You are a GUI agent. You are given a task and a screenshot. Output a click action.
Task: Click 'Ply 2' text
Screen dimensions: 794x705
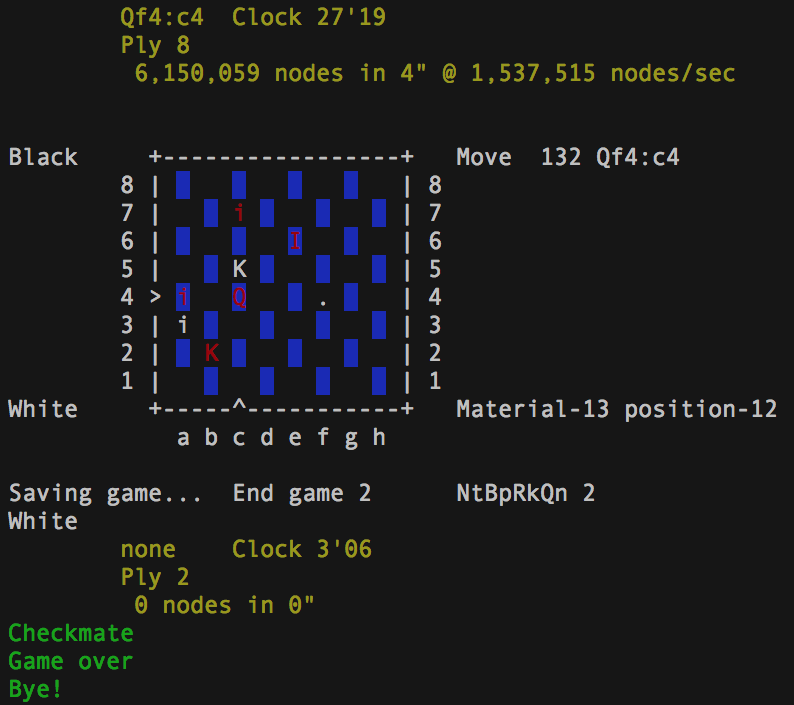coord(155,577)
